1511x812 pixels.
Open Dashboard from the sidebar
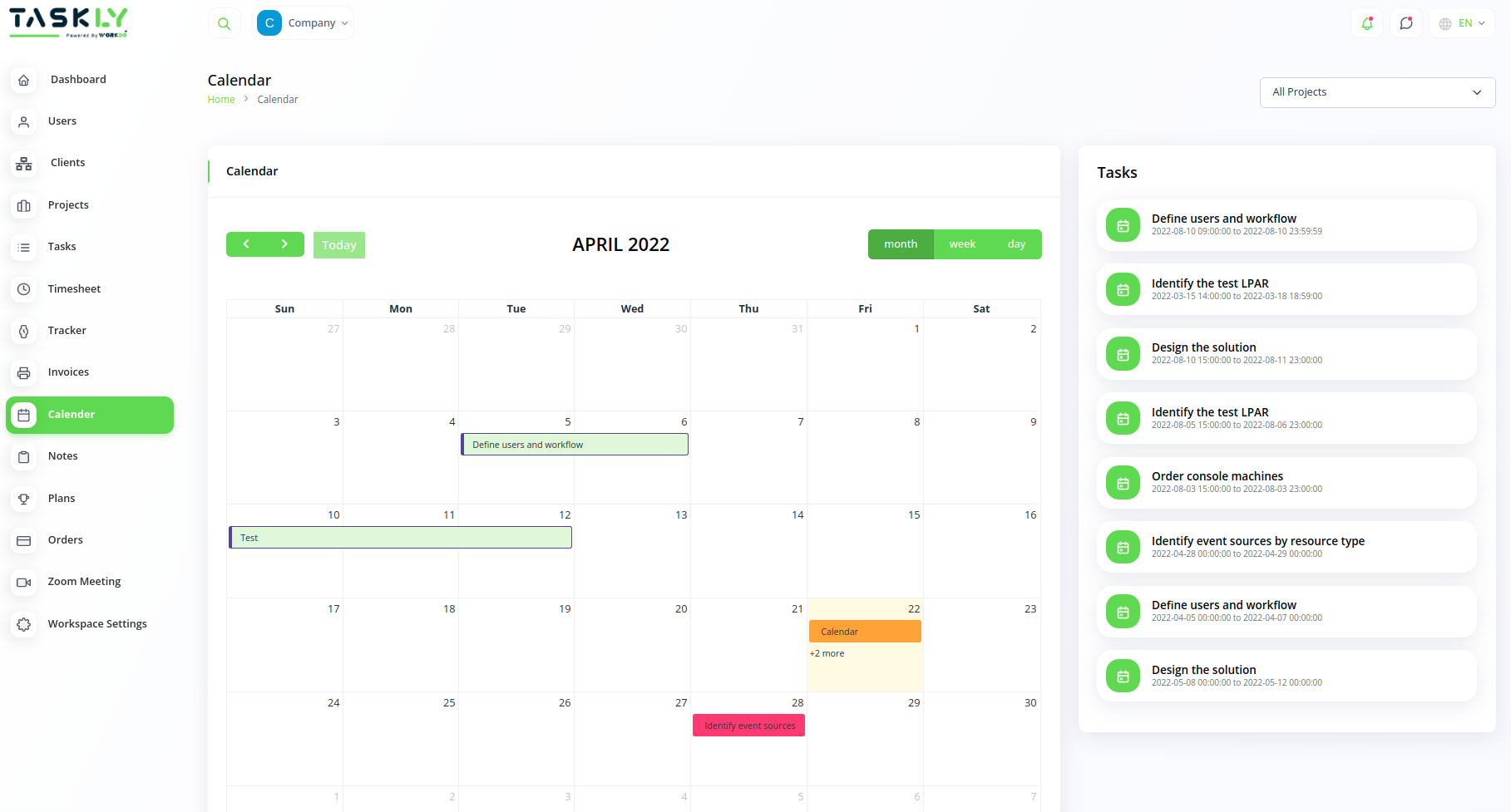(x=78, y=80)
